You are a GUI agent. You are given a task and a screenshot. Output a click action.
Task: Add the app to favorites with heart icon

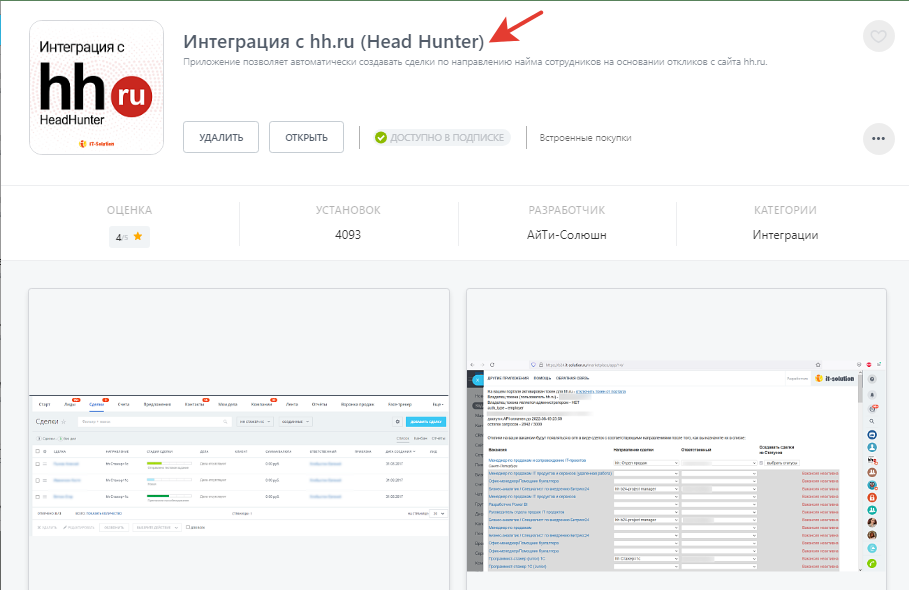(x=878, y=37)
